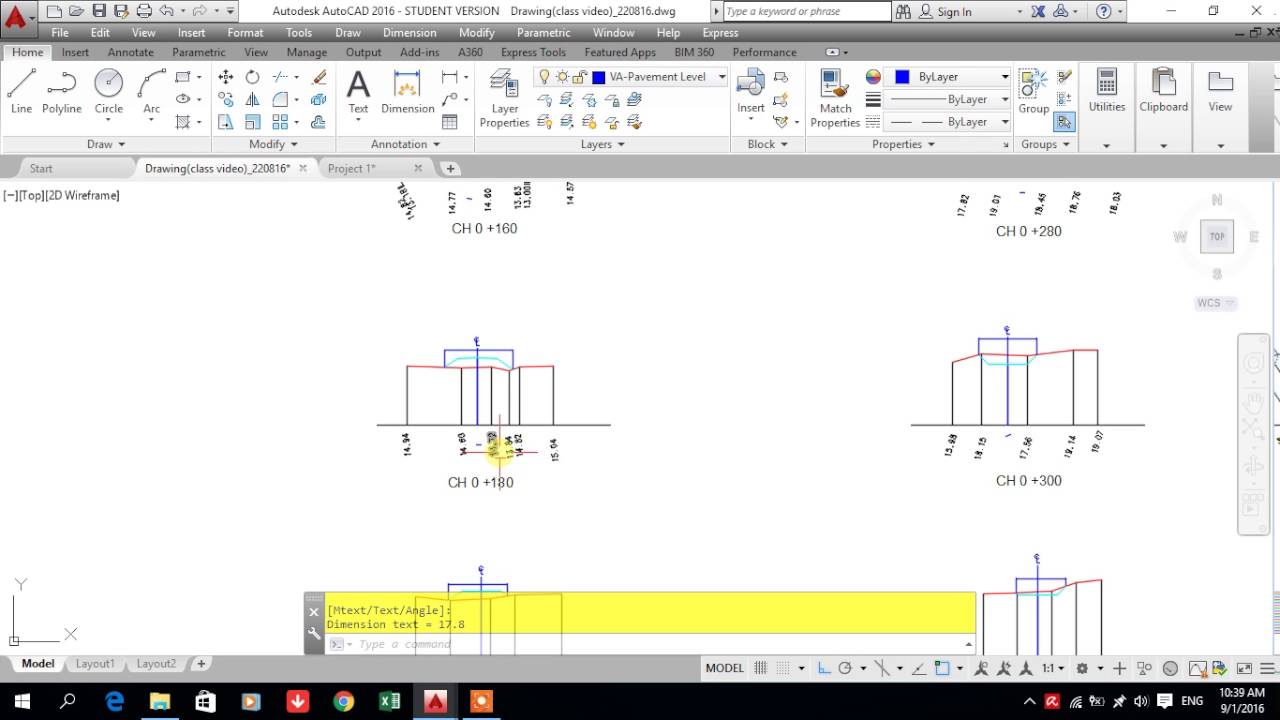Open the ByLayer lineweight dropdown
The height and width of the screenshot is (720, 1280).
(x=1005, y=99)
